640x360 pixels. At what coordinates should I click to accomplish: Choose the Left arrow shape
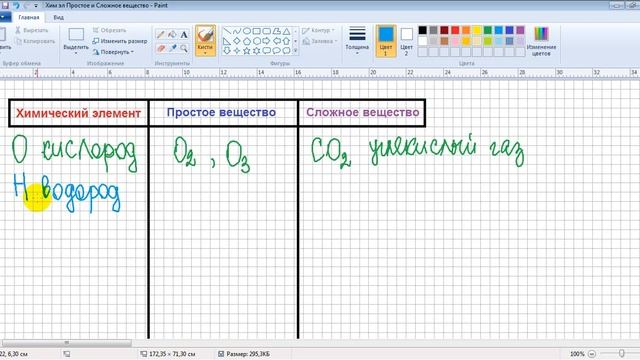277,41
